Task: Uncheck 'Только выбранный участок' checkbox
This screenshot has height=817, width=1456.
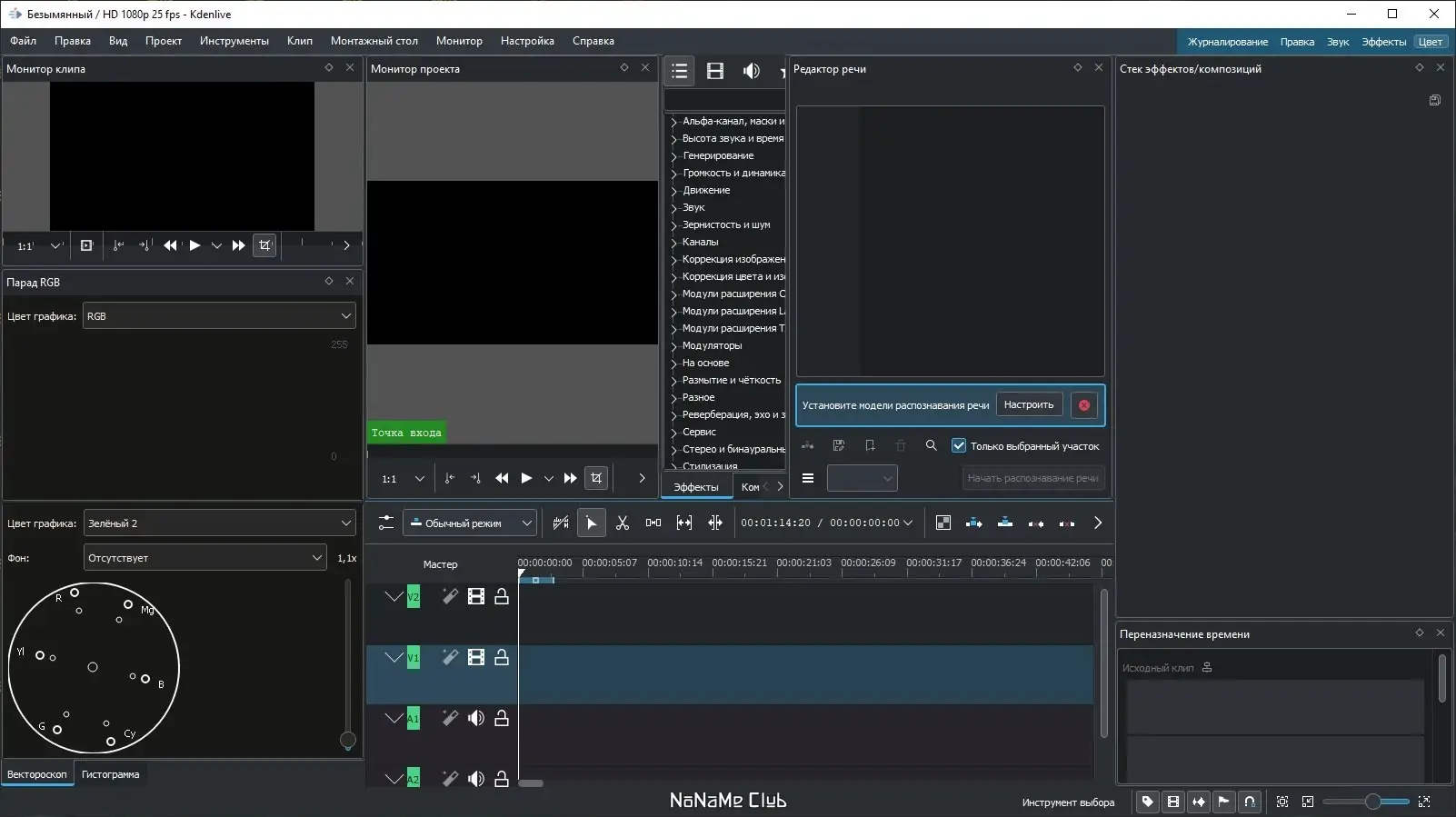Action: pyautogui.click(x=959, y=446)
